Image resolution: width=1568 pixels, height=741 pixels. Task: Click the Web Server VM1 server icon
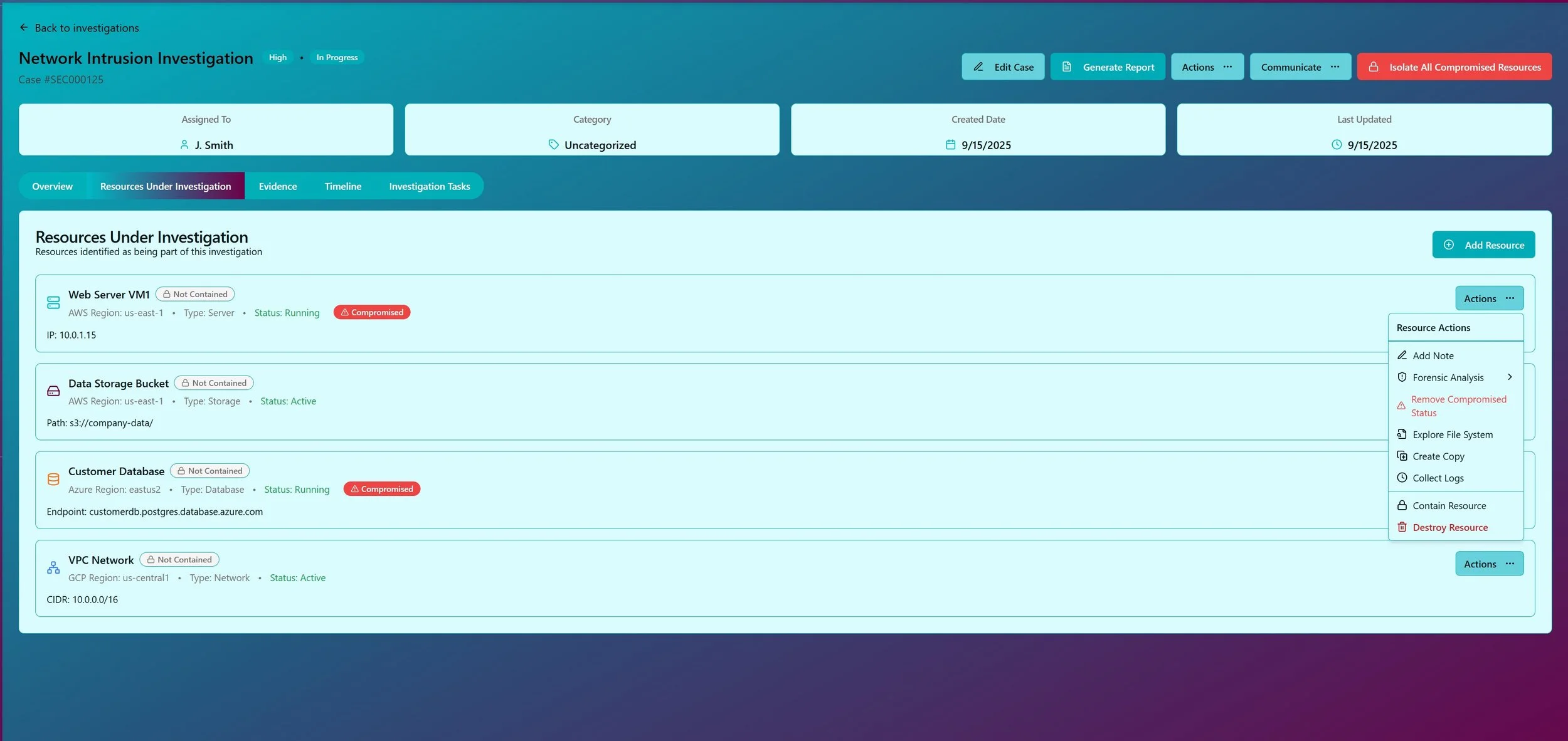pyautogui.click(x=53, y=303)
